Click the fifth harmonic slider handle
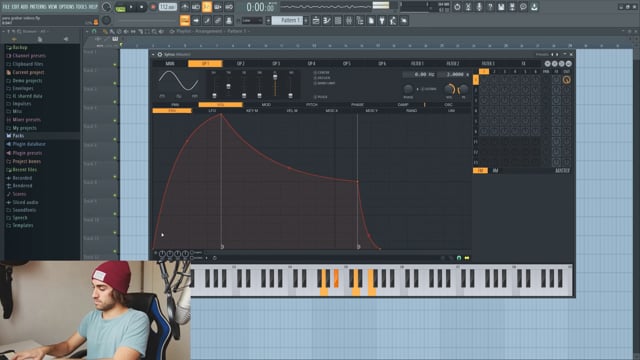The image size is (640, 360). point(275,77)
